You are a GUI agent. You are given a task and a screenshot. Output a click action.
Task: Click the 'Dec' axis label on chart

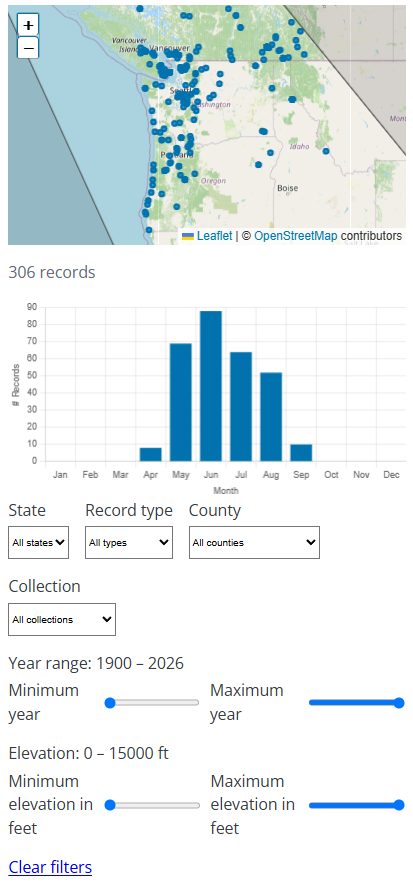[392, 475]
